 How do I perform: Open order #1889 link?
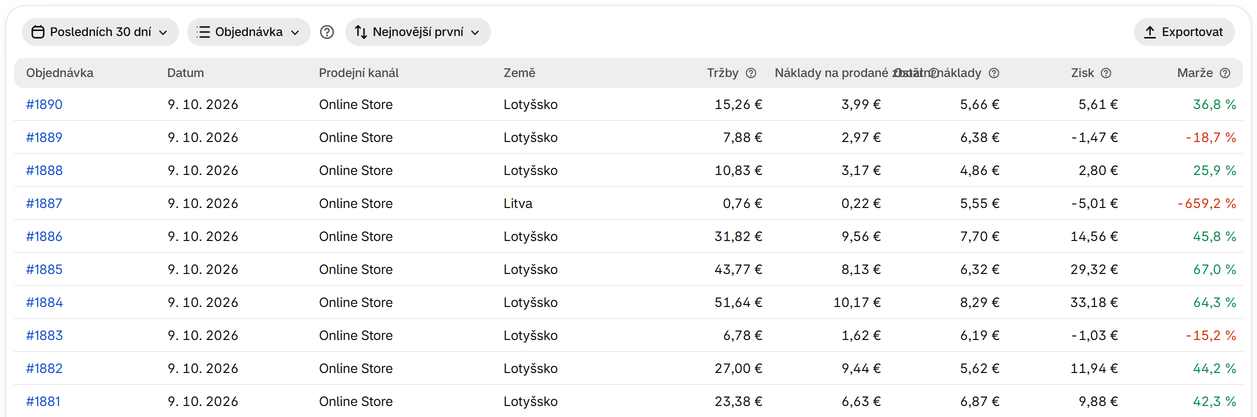(44, 137)
